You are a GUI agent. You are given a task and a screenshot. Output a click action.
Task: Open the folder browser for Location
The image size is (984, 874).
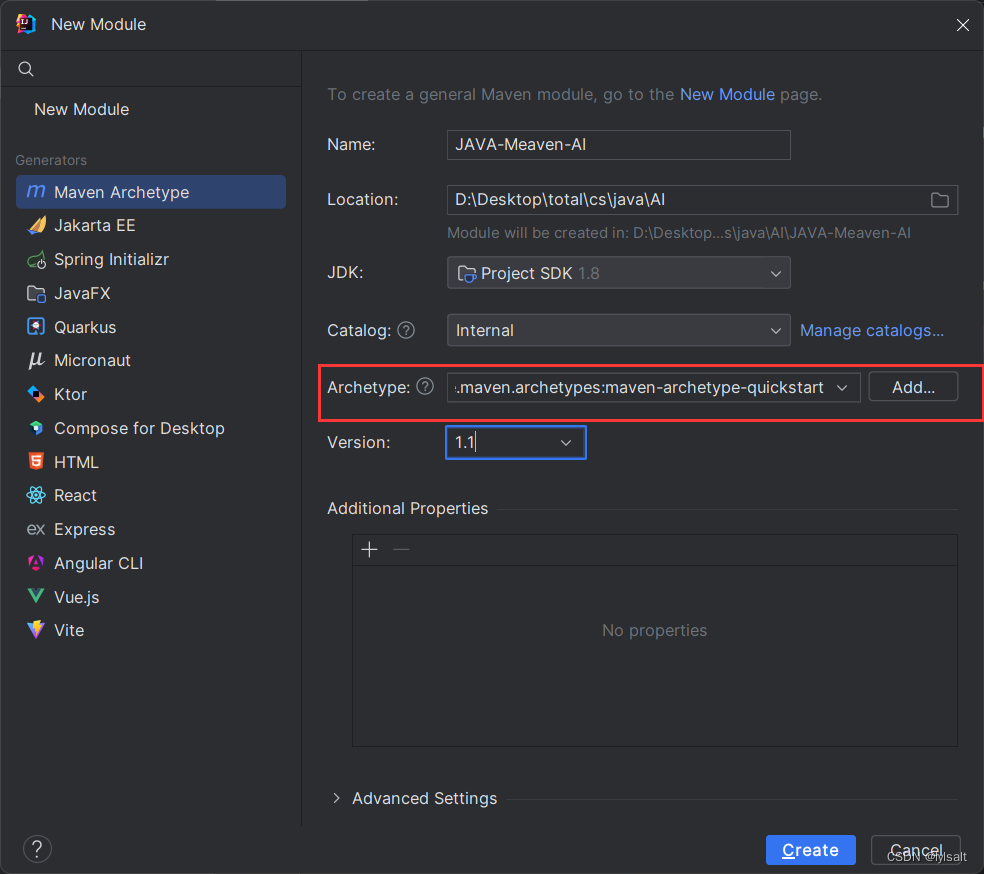(x=939, y=200)
